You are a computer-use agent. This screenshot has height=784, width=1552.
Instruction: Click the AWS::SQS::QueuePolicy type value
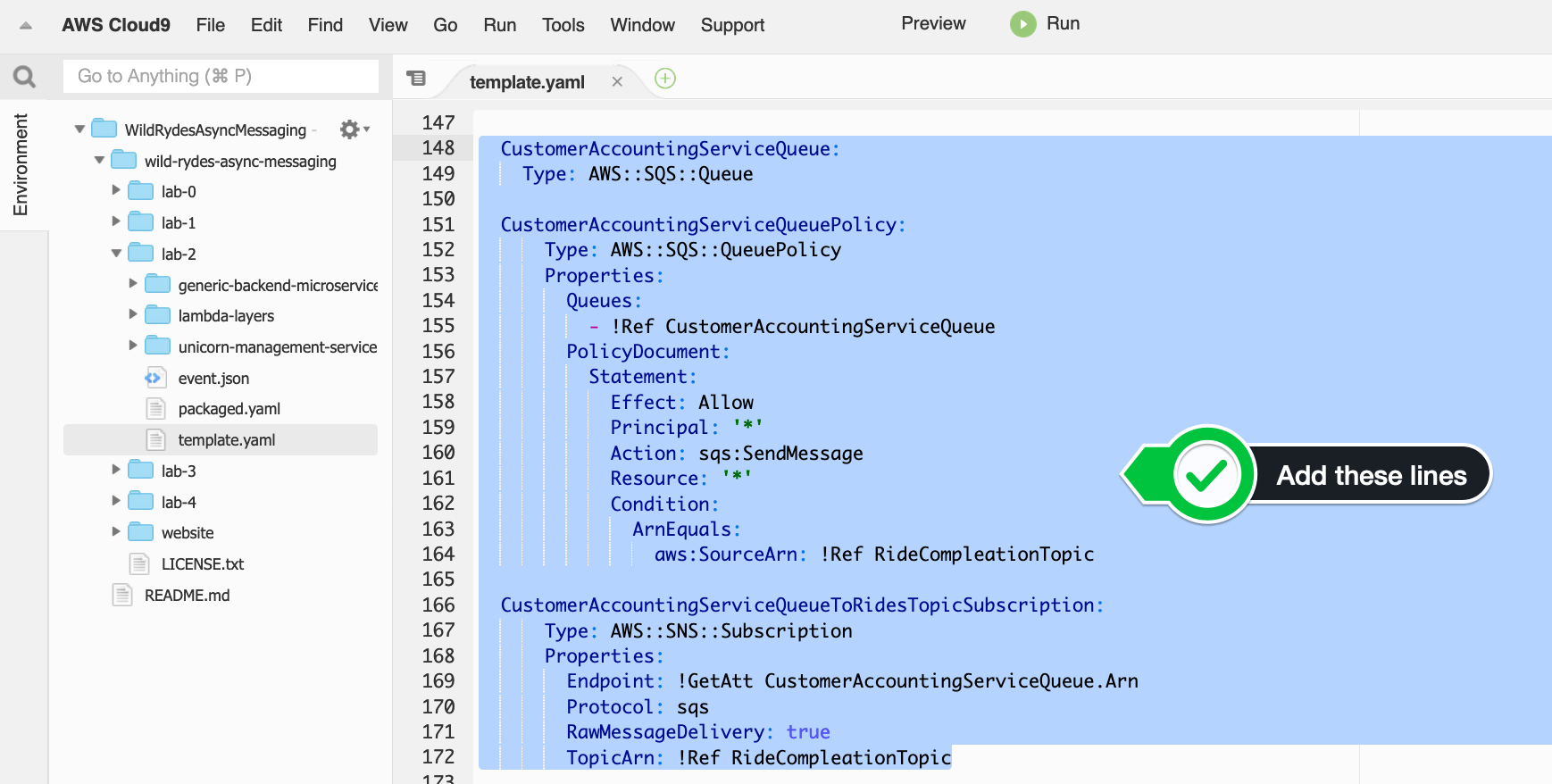726,250
